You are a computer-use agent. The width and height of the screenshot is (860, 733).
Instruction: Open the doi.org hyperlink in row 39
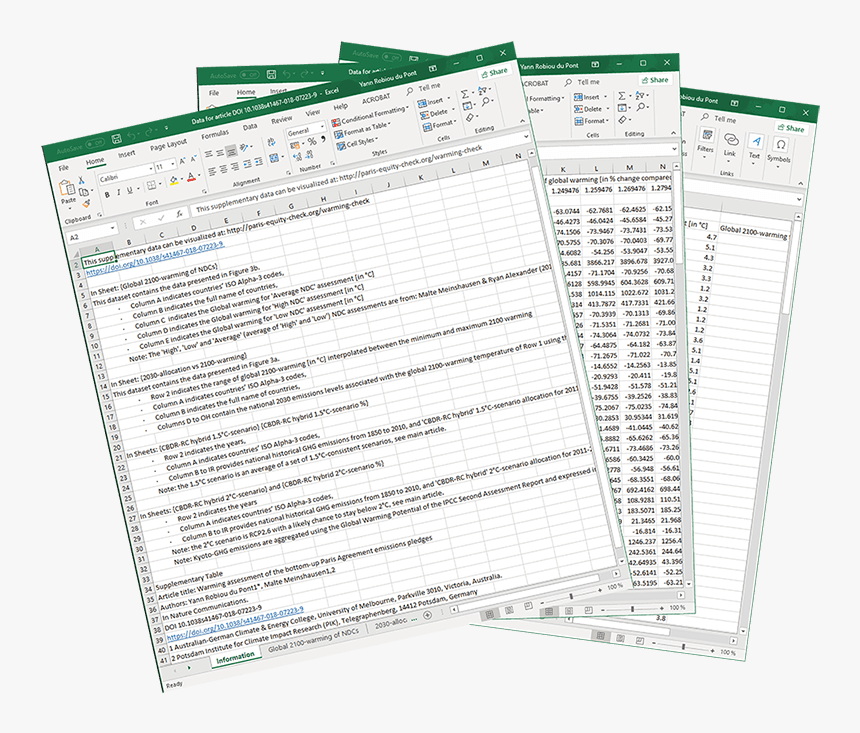[x=235, y=623]
